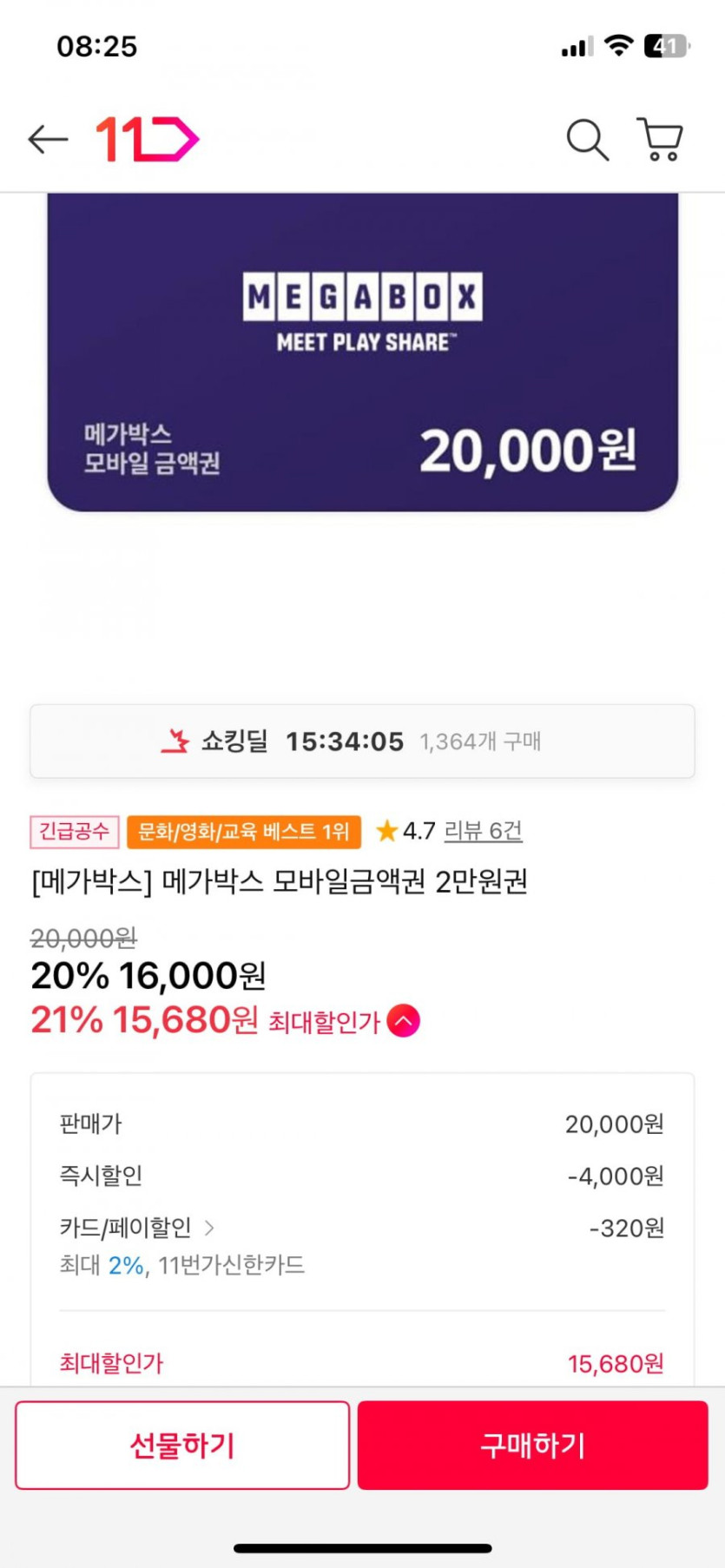This screenshot has width=725, height=1568.
Task: Tap the Wi-Fi status icon
Action: tap(618, 46)
